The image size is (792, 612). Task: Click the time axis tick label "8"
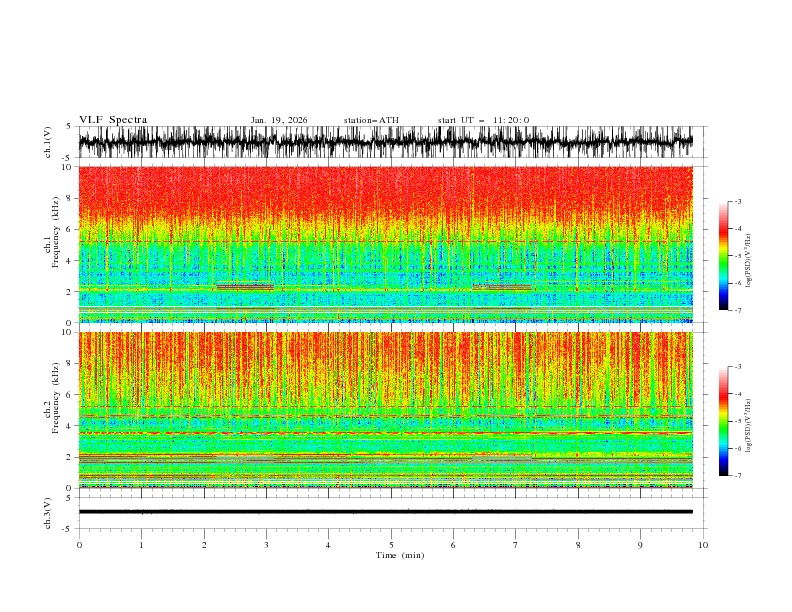pyautogui.click(x=578, y=545)
